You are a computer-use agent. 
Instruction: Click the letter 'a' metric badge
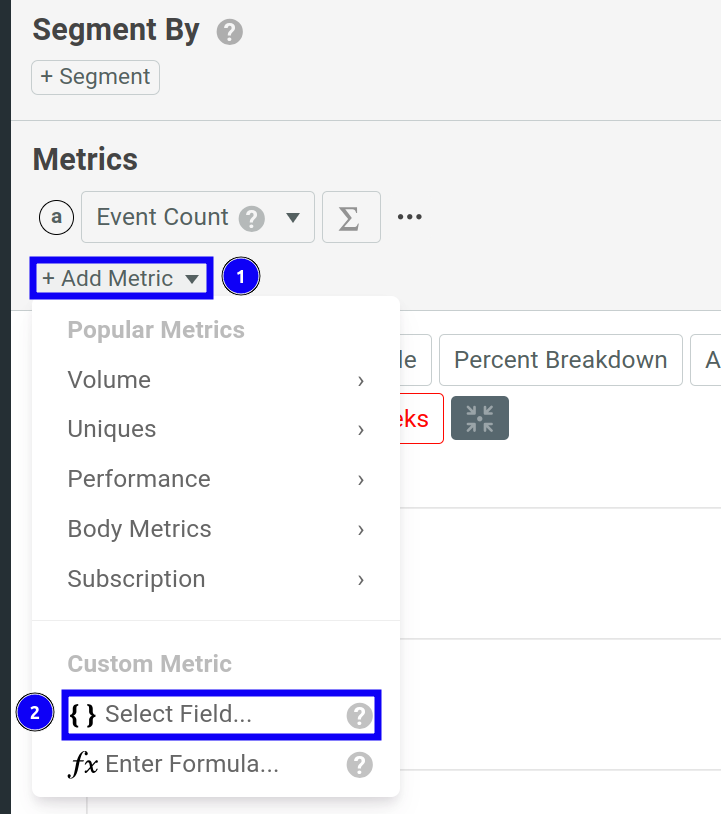click(x=57, y=217)
